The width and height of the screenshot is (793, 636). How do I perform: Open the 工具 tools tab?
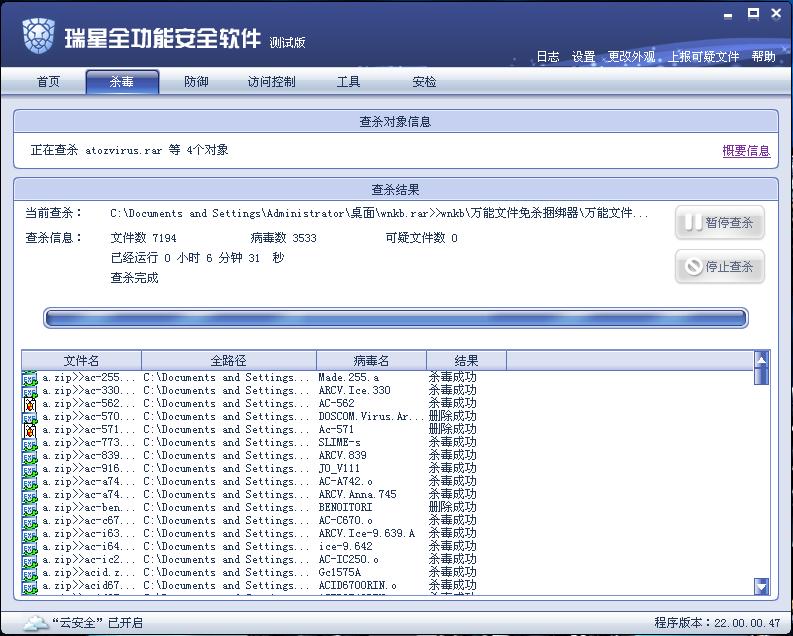(x=348, y=81)
